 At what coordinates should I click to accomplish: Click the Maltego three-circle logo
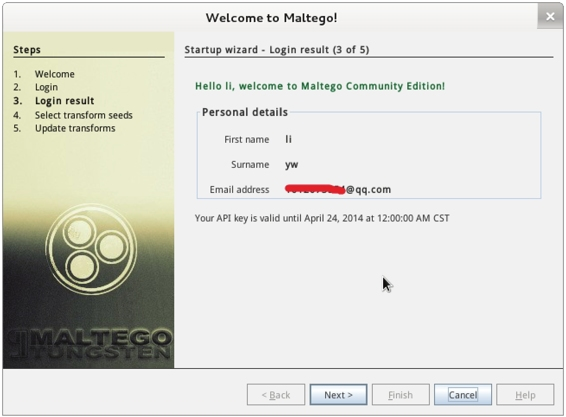click(91, 249)
